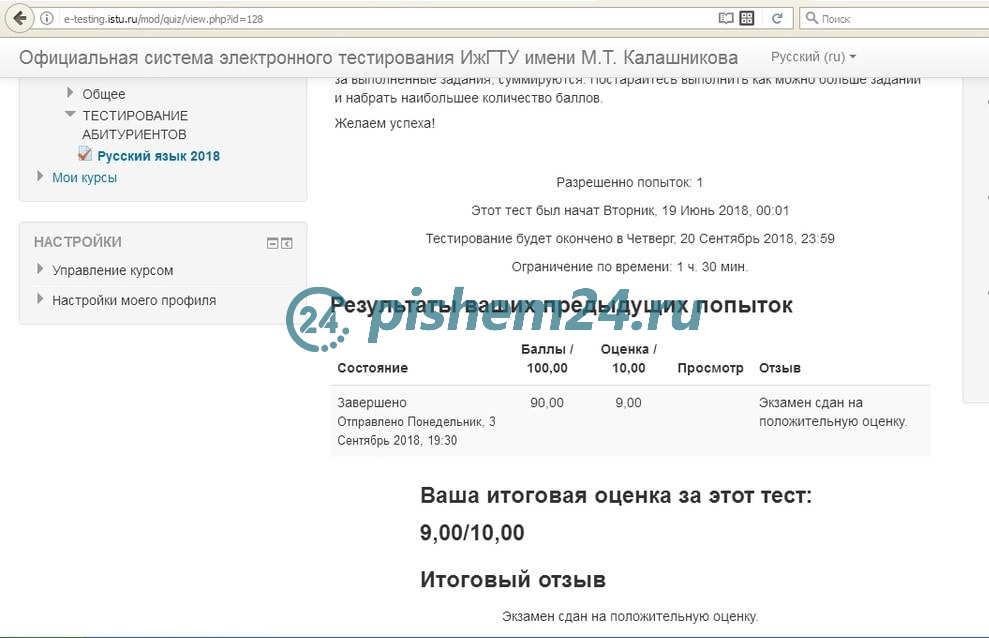Click the quiz icon beside Русский язык 2018

click(86, 155)
